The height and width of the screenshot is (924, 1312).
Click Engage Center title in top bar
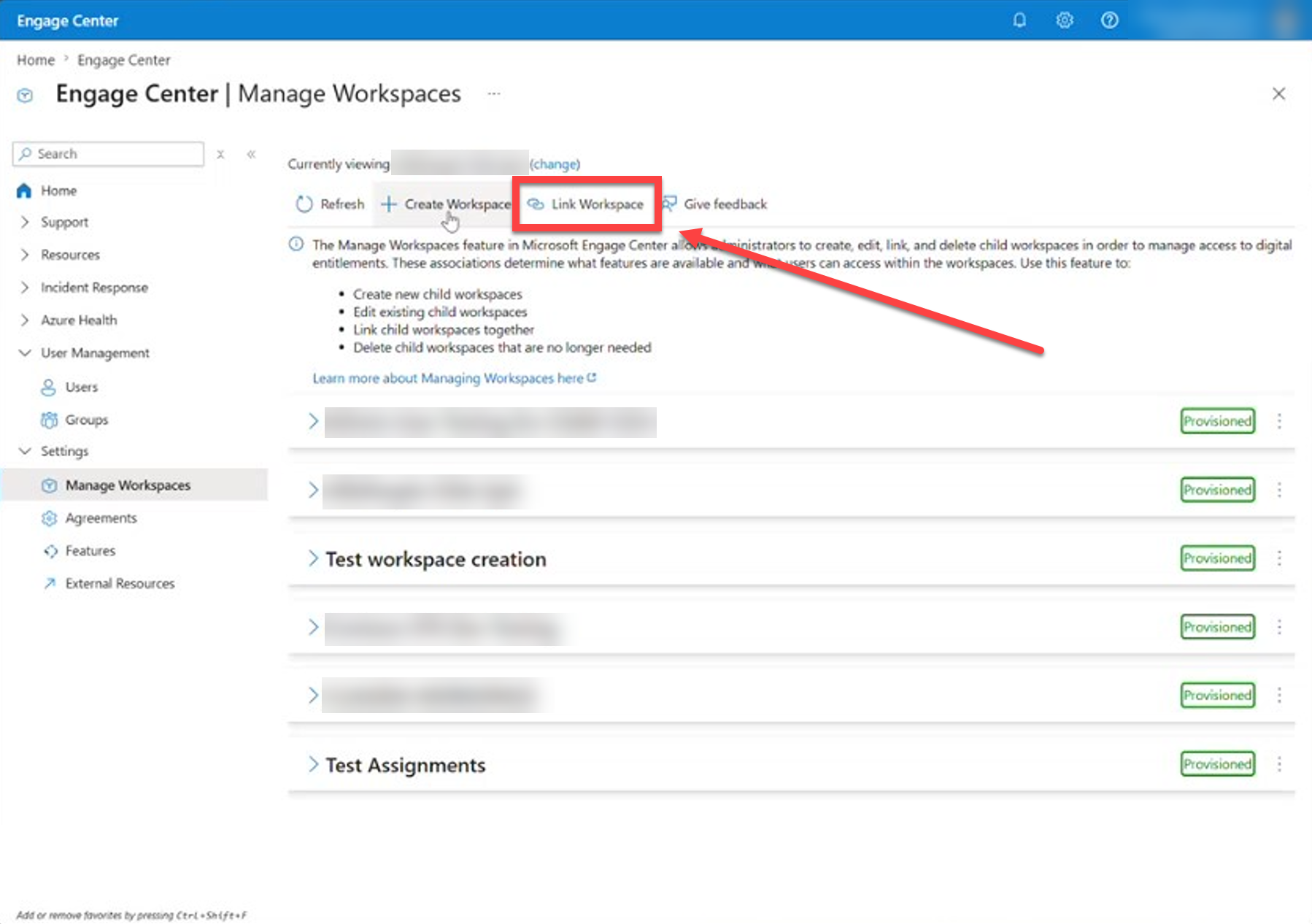pos(67,20)
